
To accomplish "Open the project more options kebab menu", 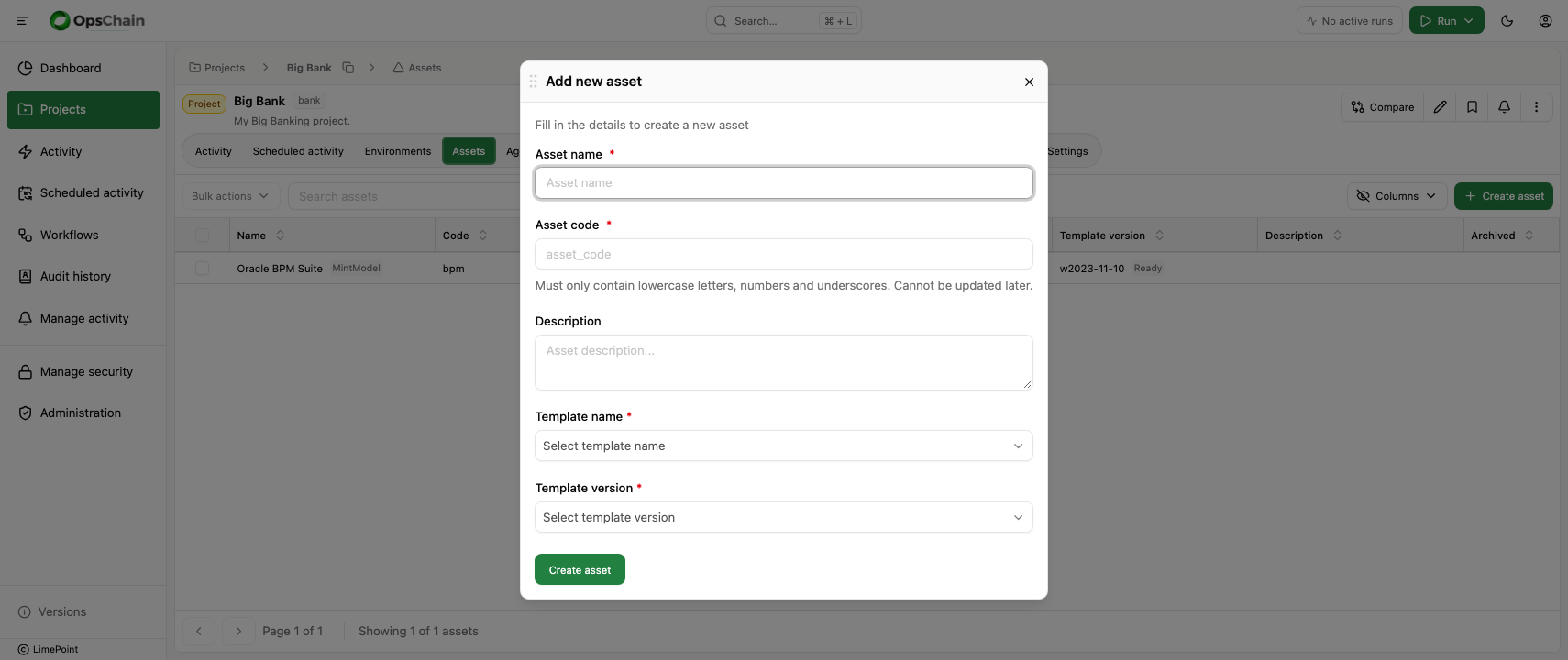I will click(1537, 107).
